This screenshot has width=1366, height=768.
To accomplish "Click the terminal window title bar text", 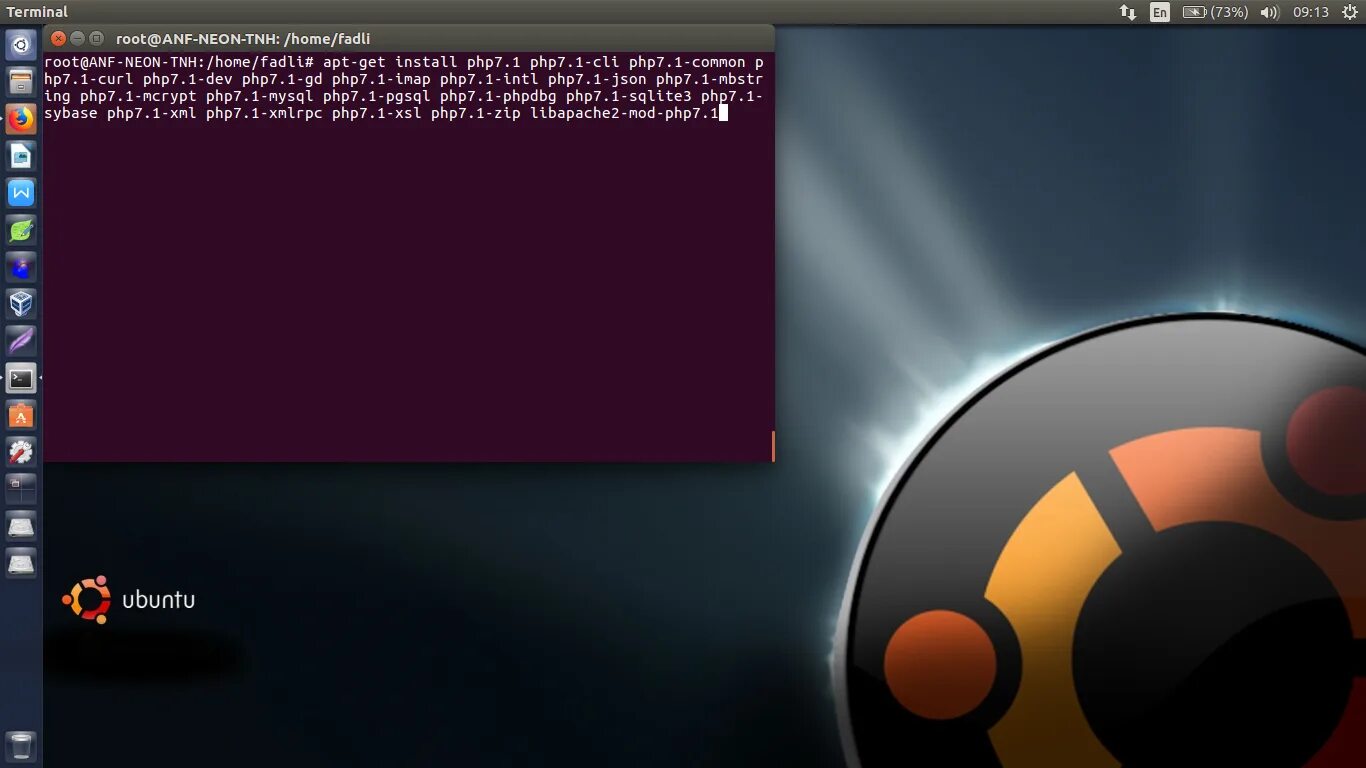I will [243, 39].
